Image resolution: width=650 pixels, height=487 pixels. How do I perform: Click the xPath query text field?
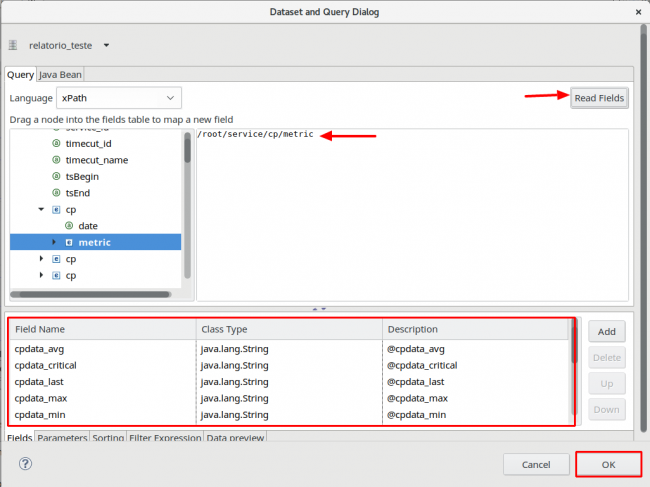coord(414,215)
